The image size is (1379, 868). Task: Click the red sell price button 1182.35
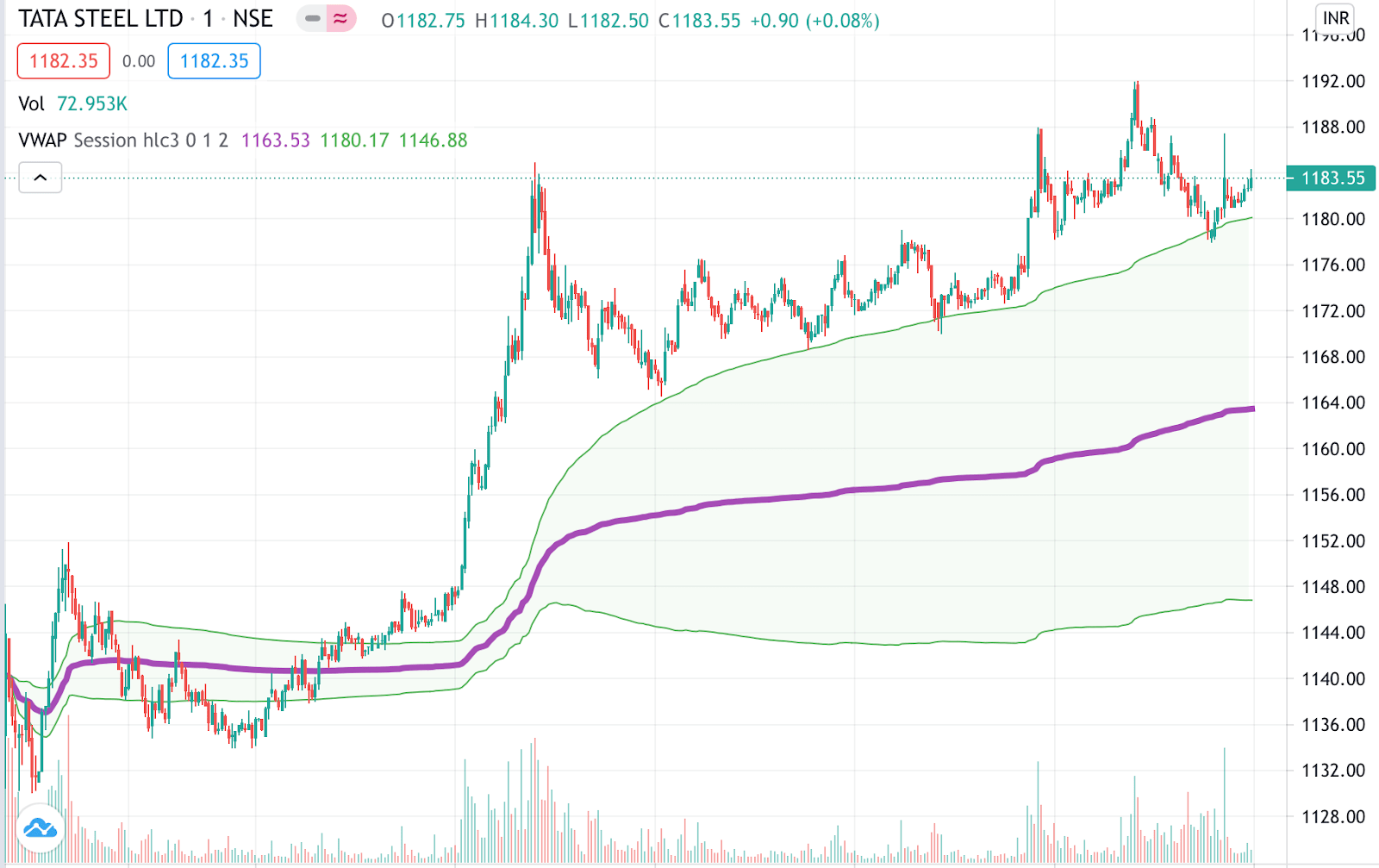pos(64,61)
